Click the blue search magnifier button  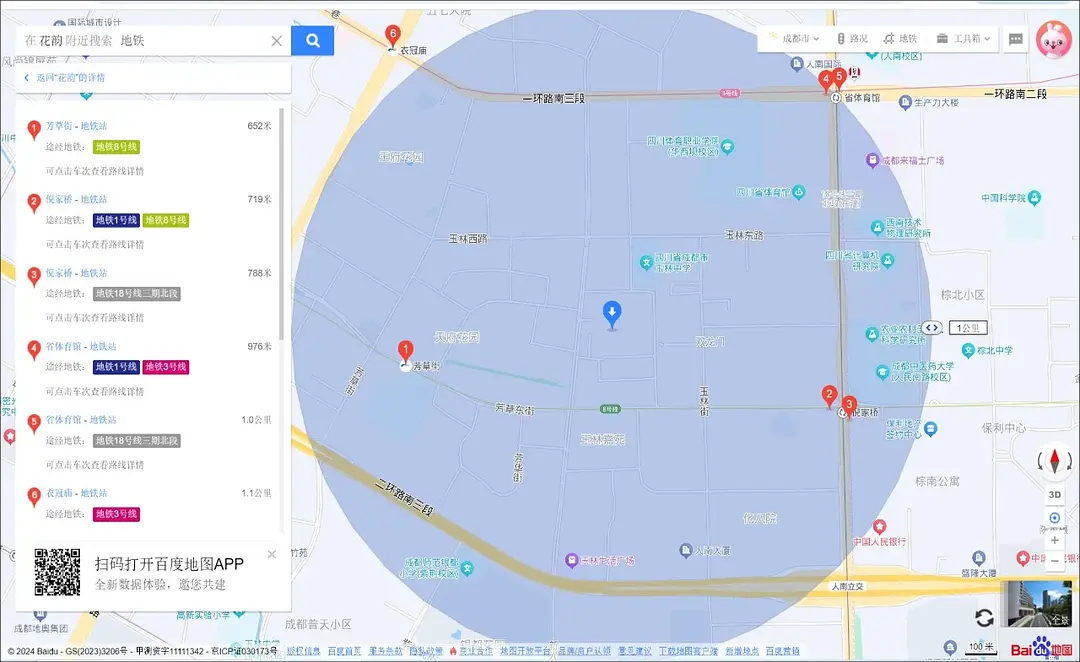point(312,41)
